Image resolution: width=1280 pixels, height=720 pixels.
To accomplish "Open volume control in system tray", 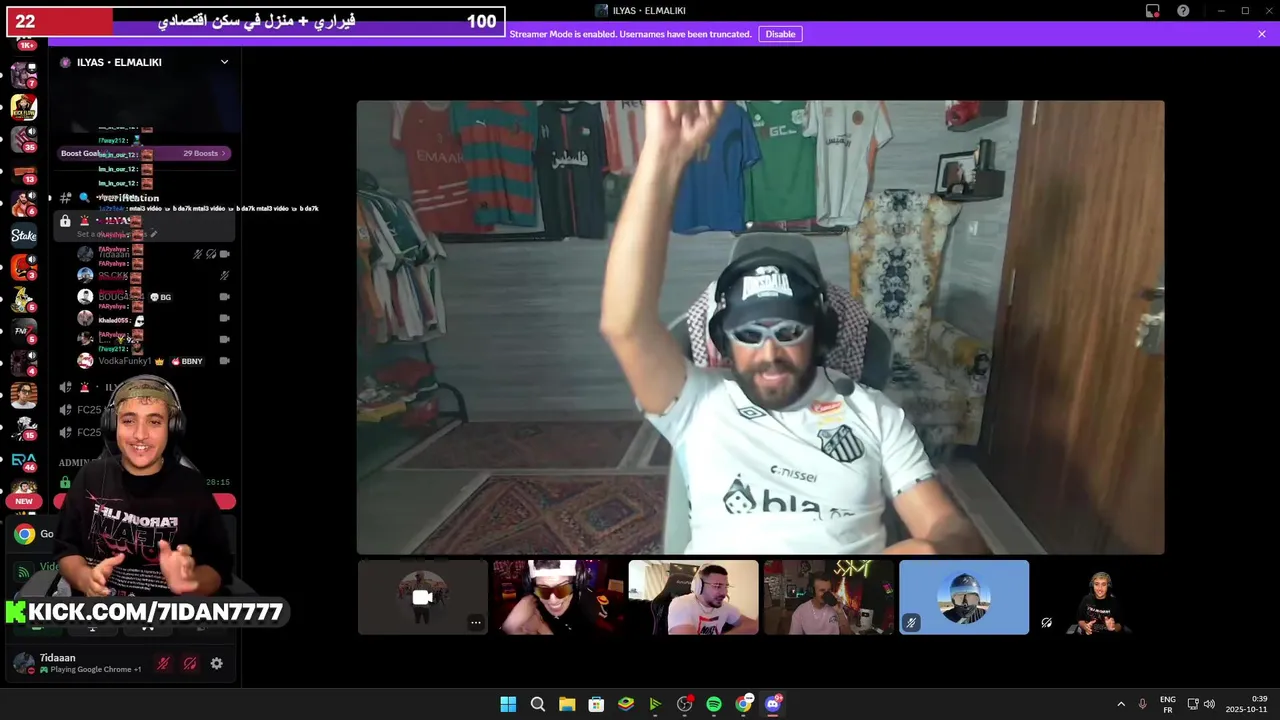I will pos(1209,704).
